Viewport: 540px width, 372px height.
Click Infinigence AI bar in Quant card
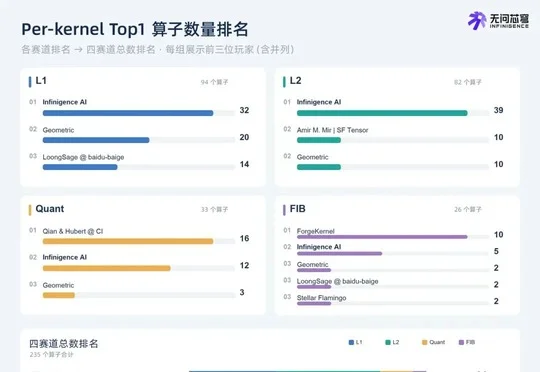click(x=107, y=268)
